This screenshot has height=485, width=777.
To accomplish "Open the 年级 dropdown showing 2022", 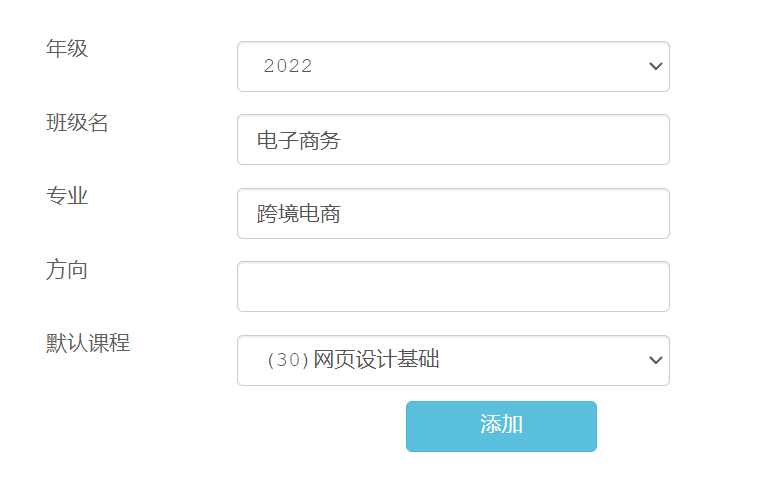I will tap(453, 66).
